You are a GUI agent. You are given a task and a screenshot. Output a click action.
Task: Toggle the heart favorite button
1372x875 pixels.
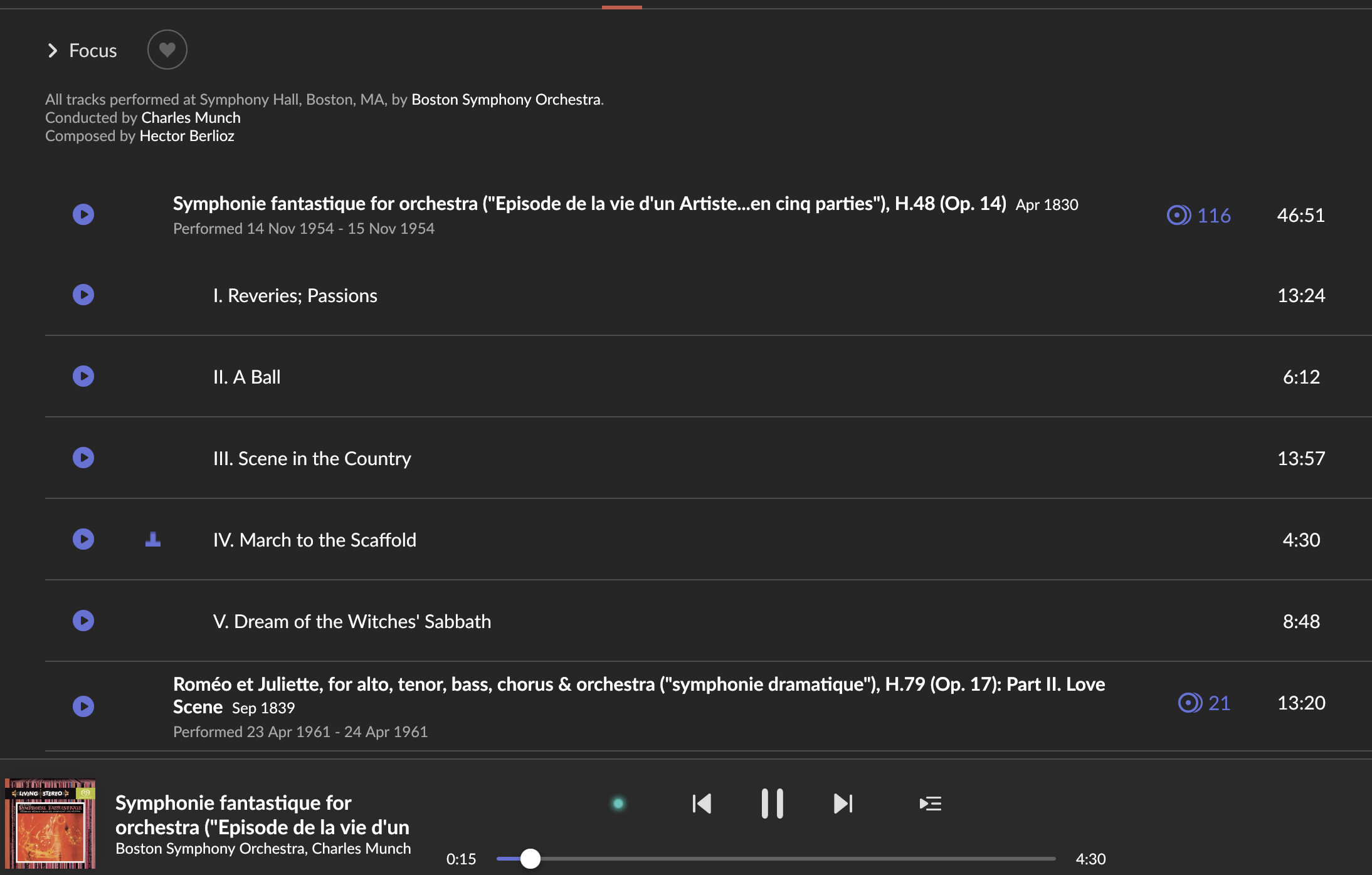pos(167,50)
